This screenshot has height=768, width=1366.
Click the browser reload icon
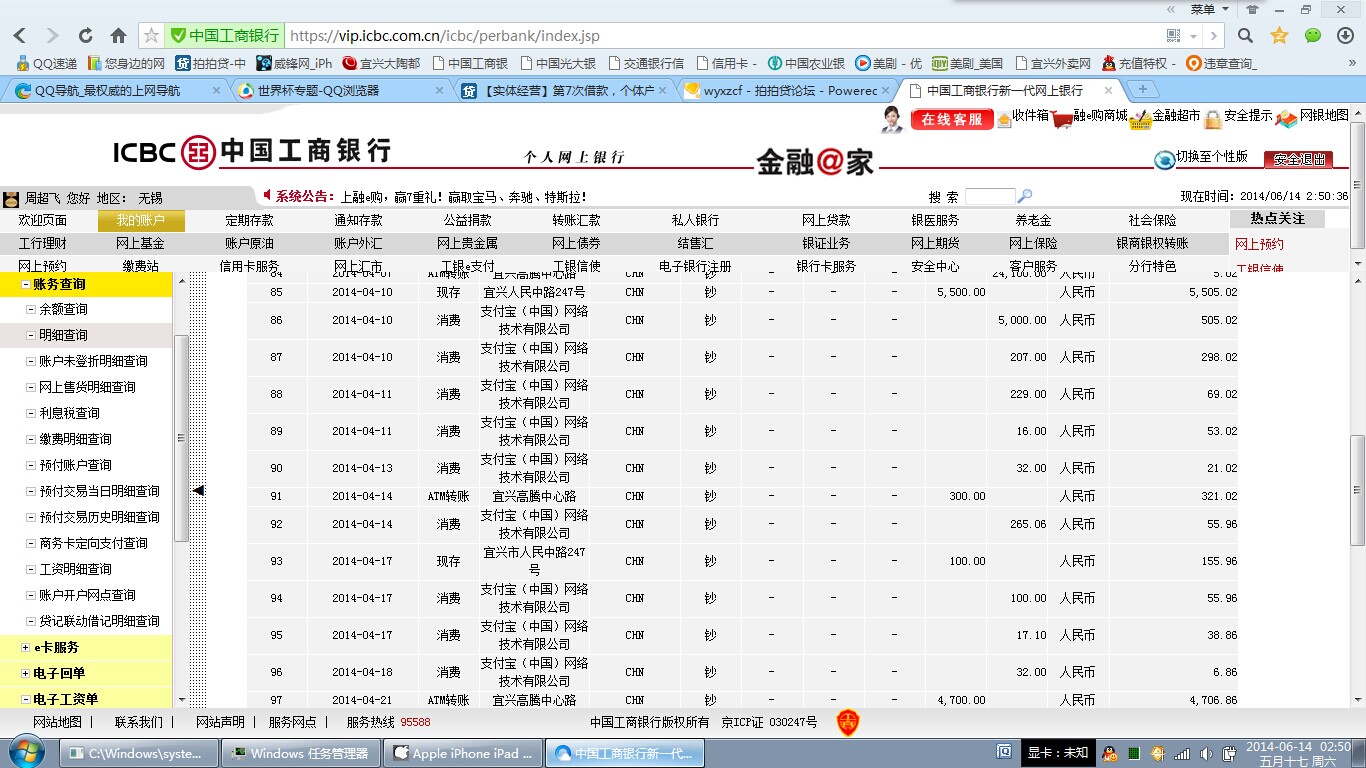pos(85,36)
